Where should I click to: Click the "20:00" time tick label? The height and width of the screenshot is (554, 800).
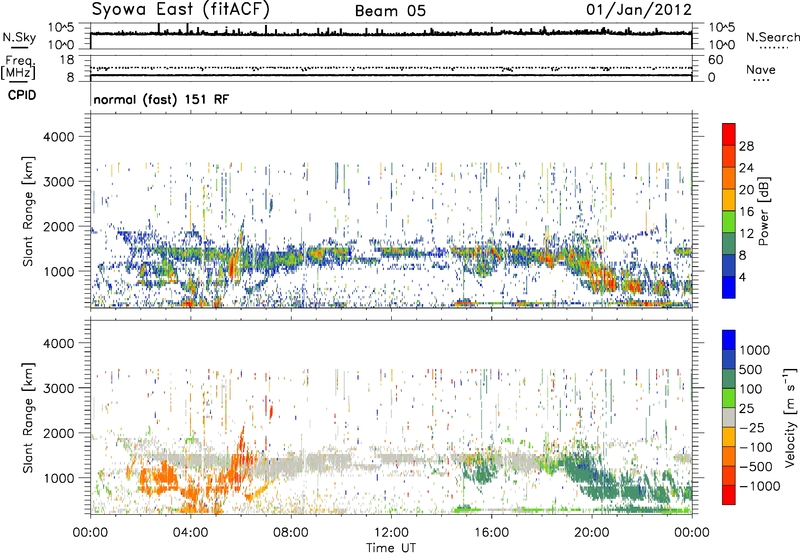591,533
